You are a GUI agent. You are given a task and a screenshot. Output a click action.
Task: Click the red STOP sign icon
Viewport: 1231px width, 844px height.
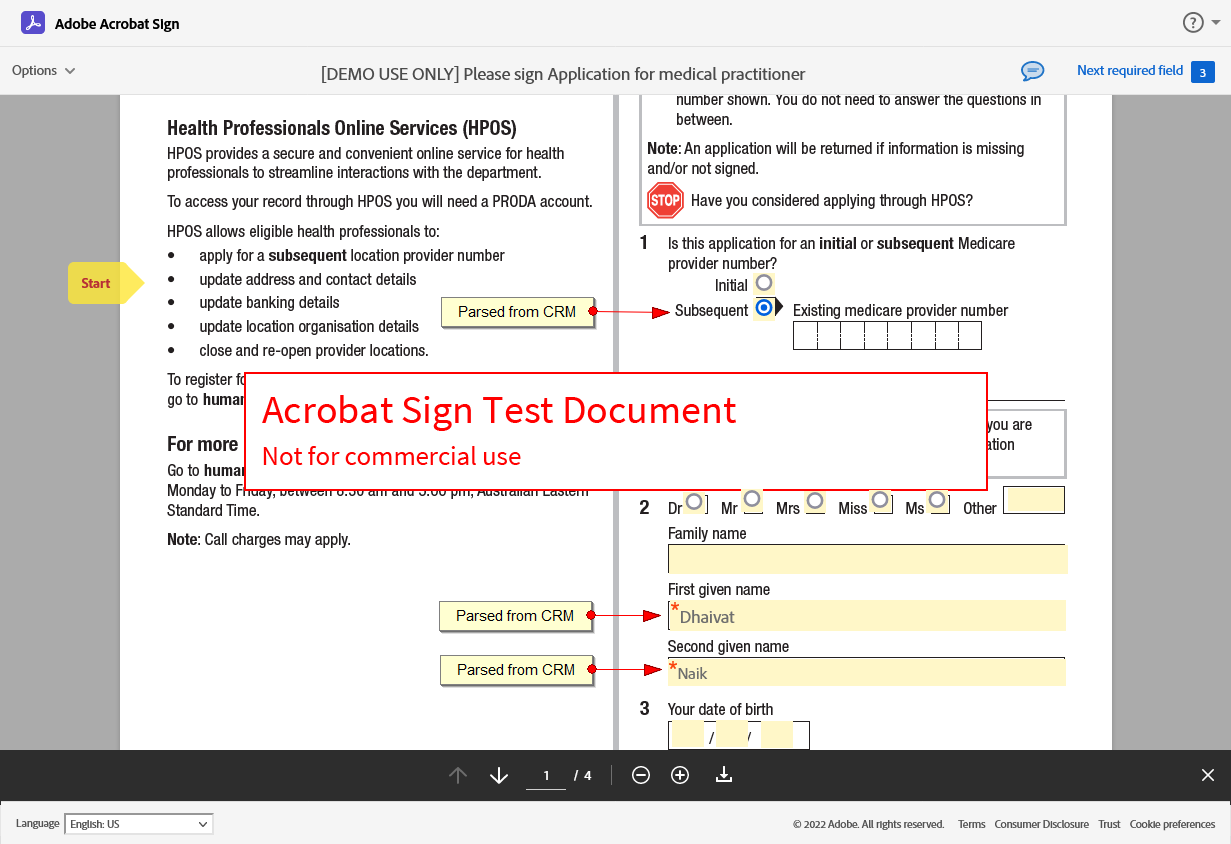[665, 200]
